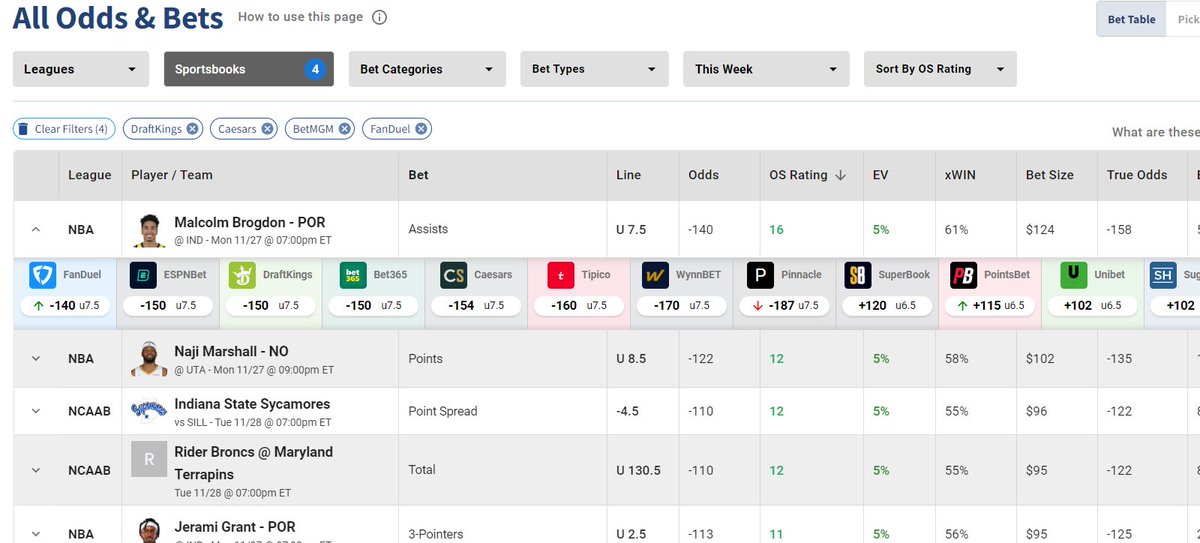Click Malcolm Brogdon's player photo
Viewport: 1200px width, 543px height.
pos(149,230)
